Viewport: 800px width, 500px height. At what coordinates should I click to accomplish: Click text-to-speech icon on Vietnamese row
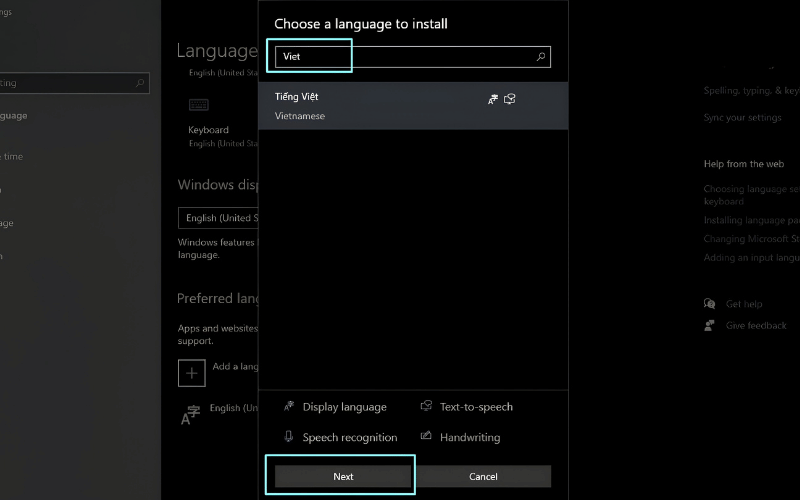(510, 99)
